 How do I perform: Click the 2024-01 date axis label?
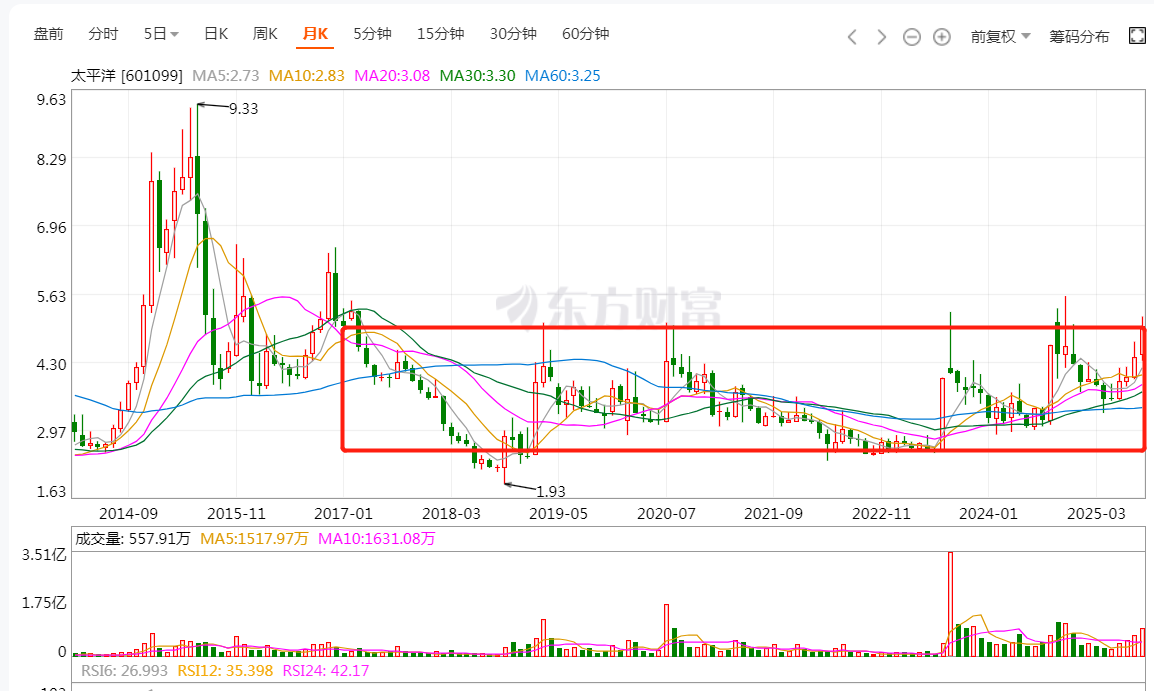988,514
